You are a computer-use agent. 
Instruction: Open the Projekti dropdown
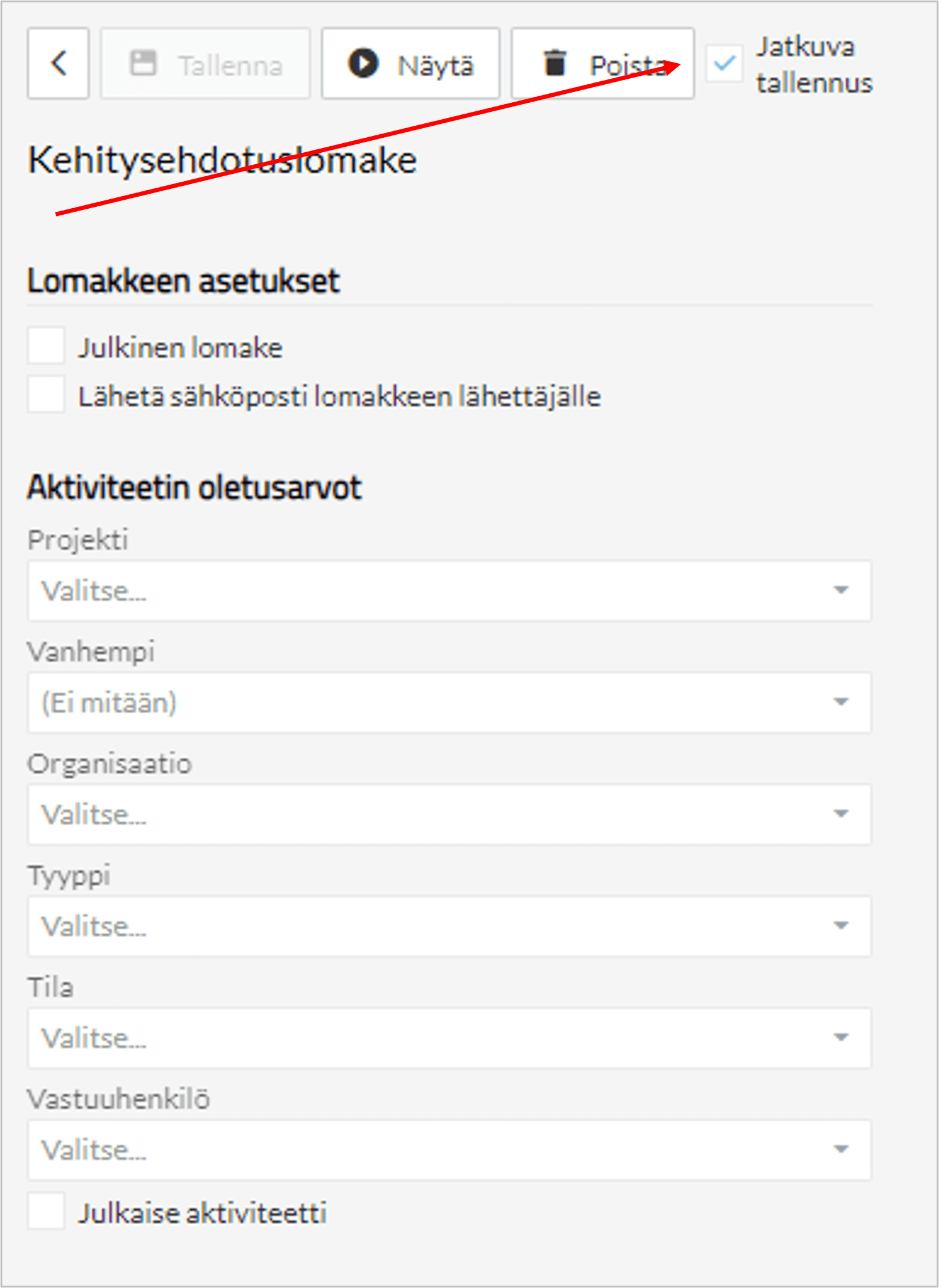449,591
